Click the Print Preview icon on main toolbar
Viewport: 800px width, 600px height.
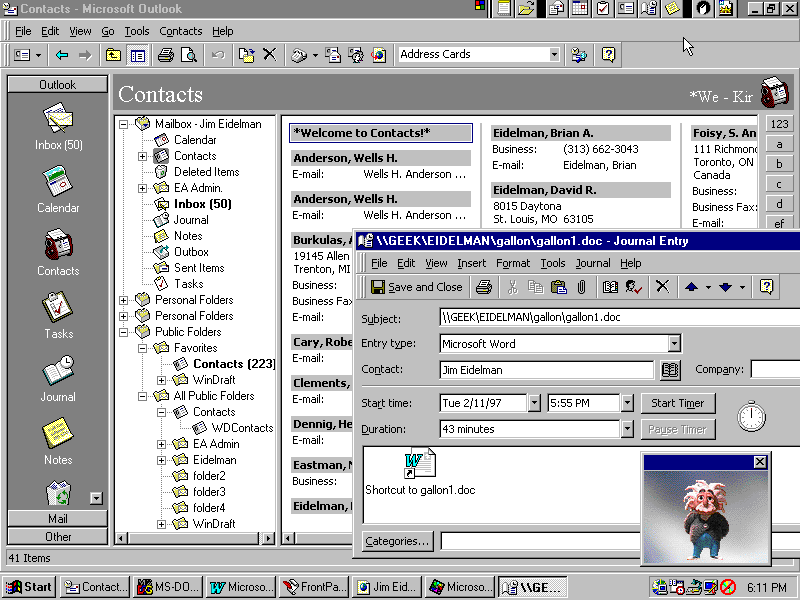coord(190,54)
